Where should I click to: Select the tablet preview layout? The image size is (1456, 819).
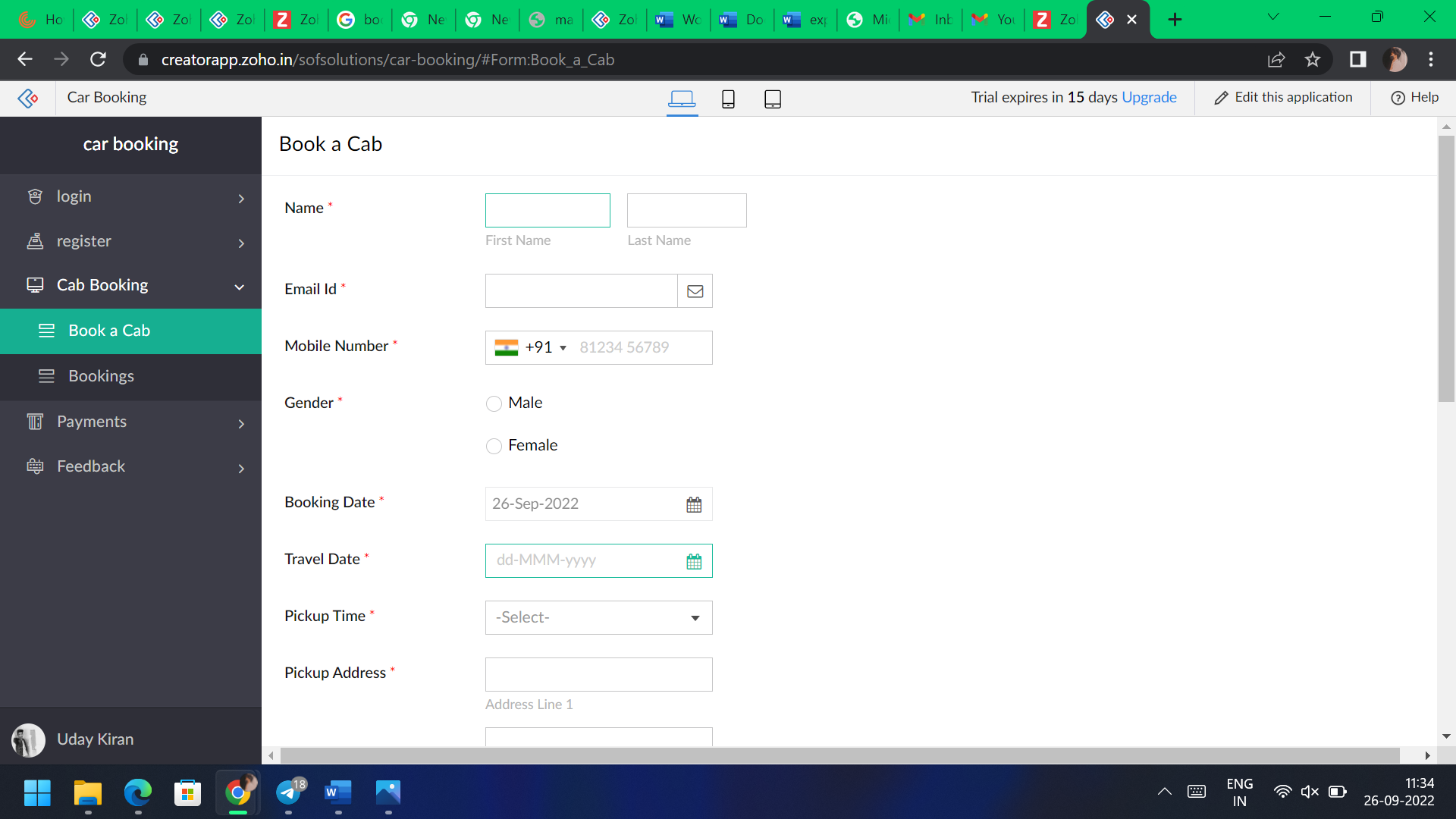pos(772,99)
